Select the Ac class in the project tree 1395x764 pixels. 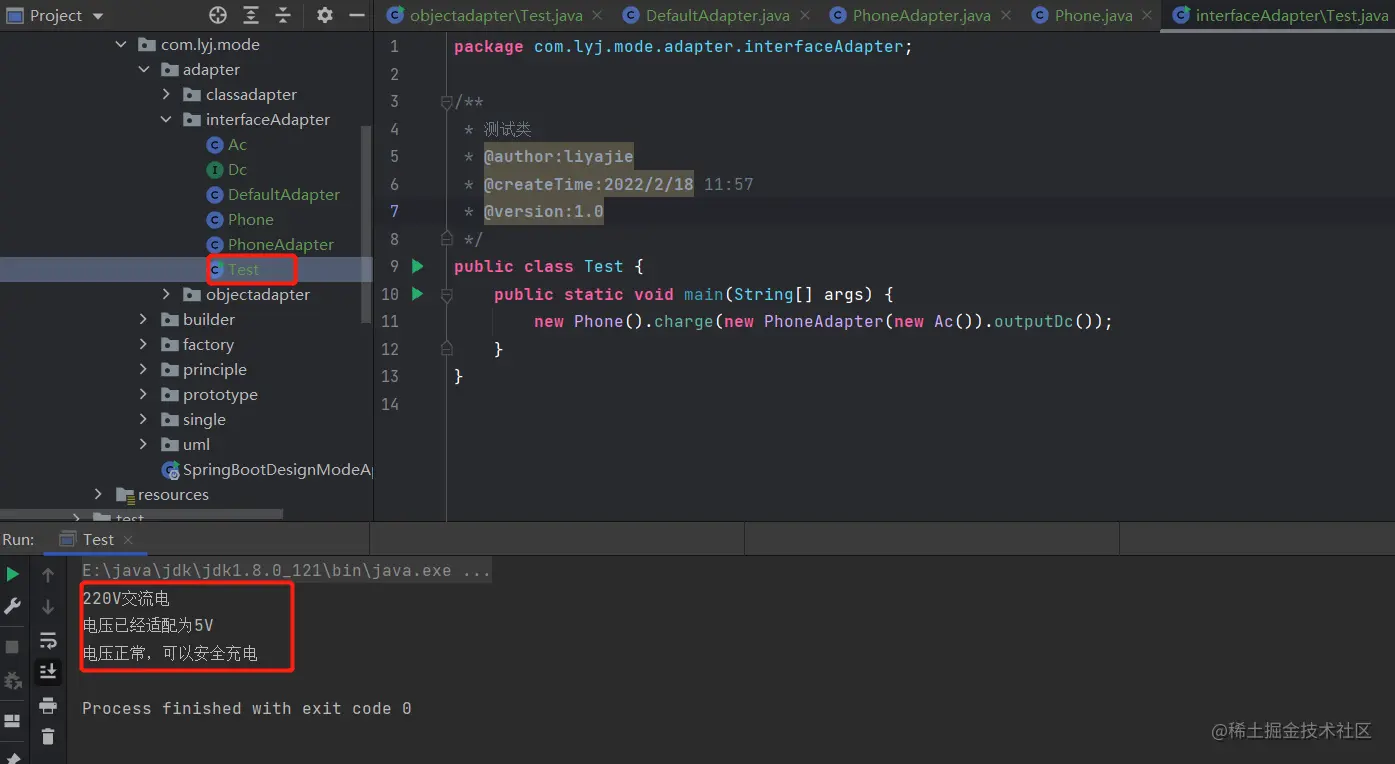point(226,144)
